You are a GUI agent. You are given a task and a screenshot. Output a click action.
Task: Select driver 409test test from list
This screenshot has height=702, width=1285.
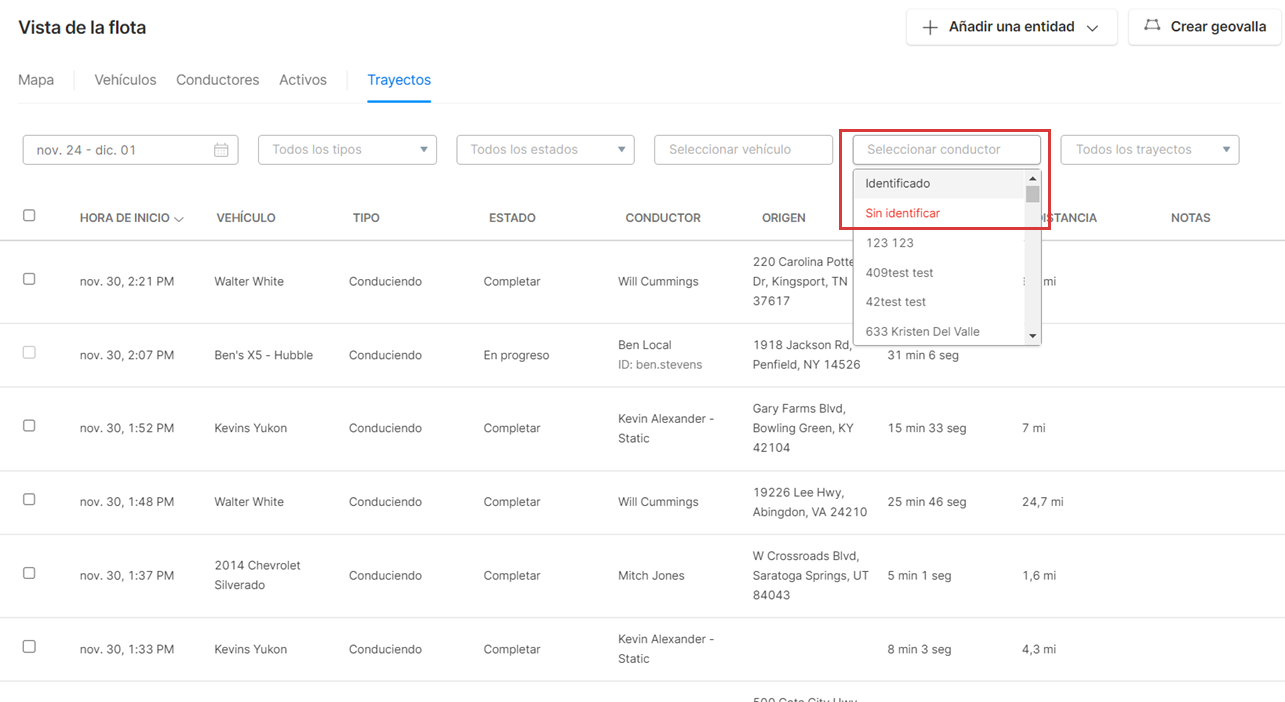coord(939,272)
